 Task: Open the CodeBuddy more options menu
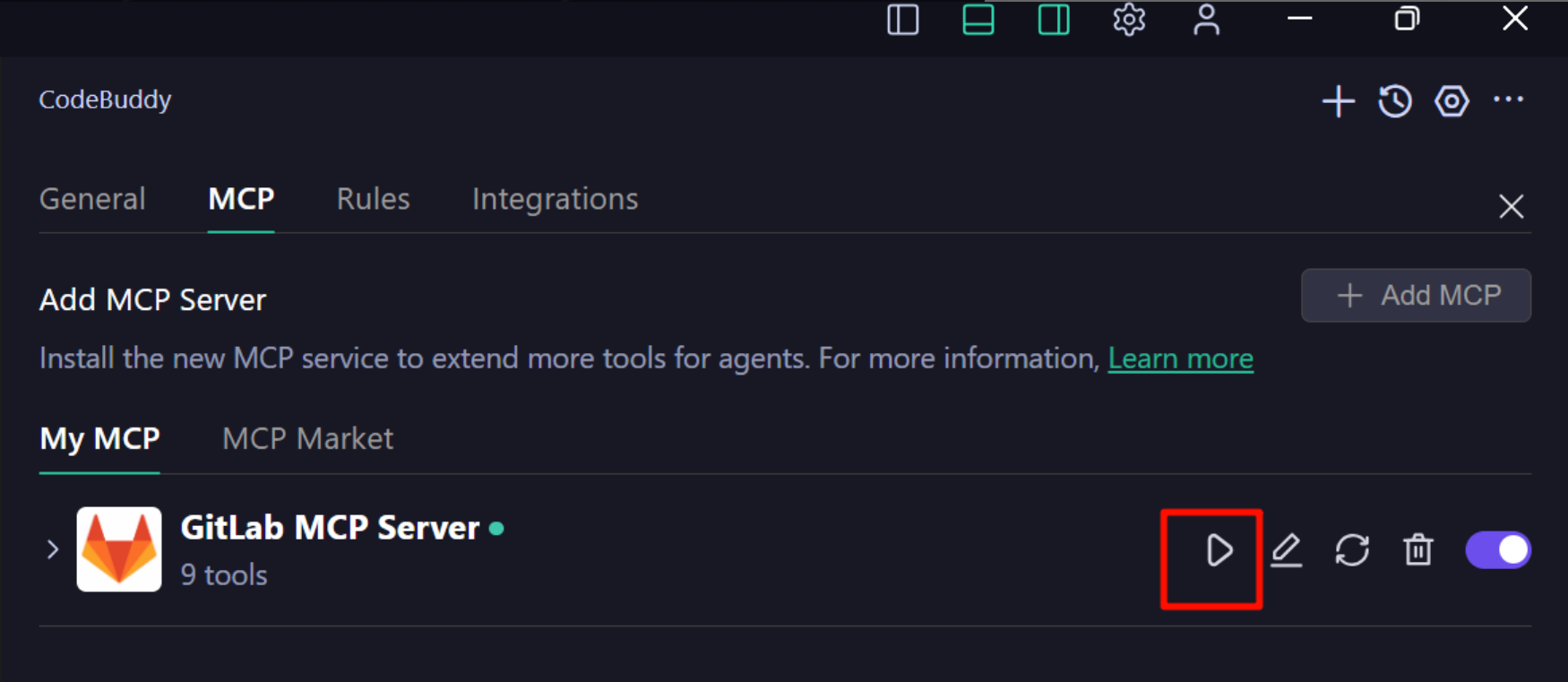point(1509,100)
